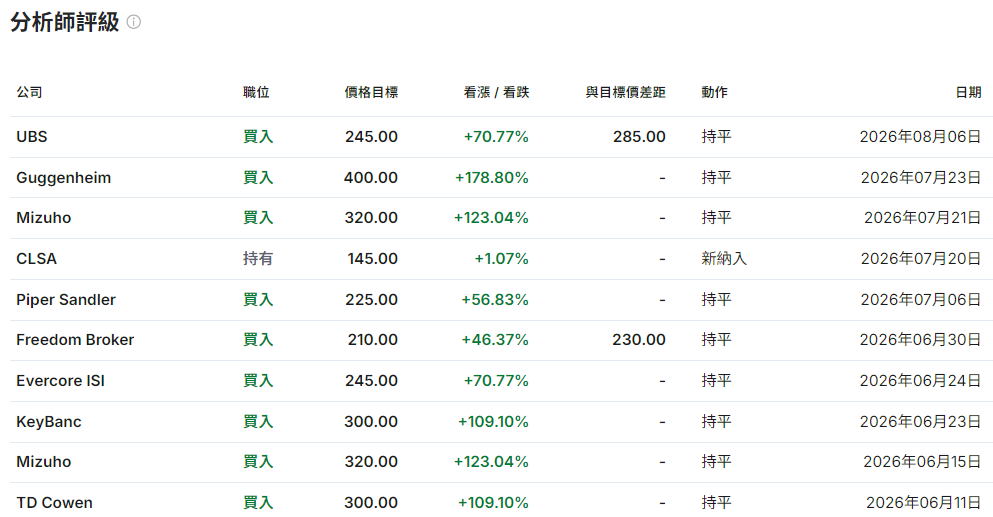Click Guggenheim price target 400.00
This screenshot has height=517, width=993.
tap(371, 178)
